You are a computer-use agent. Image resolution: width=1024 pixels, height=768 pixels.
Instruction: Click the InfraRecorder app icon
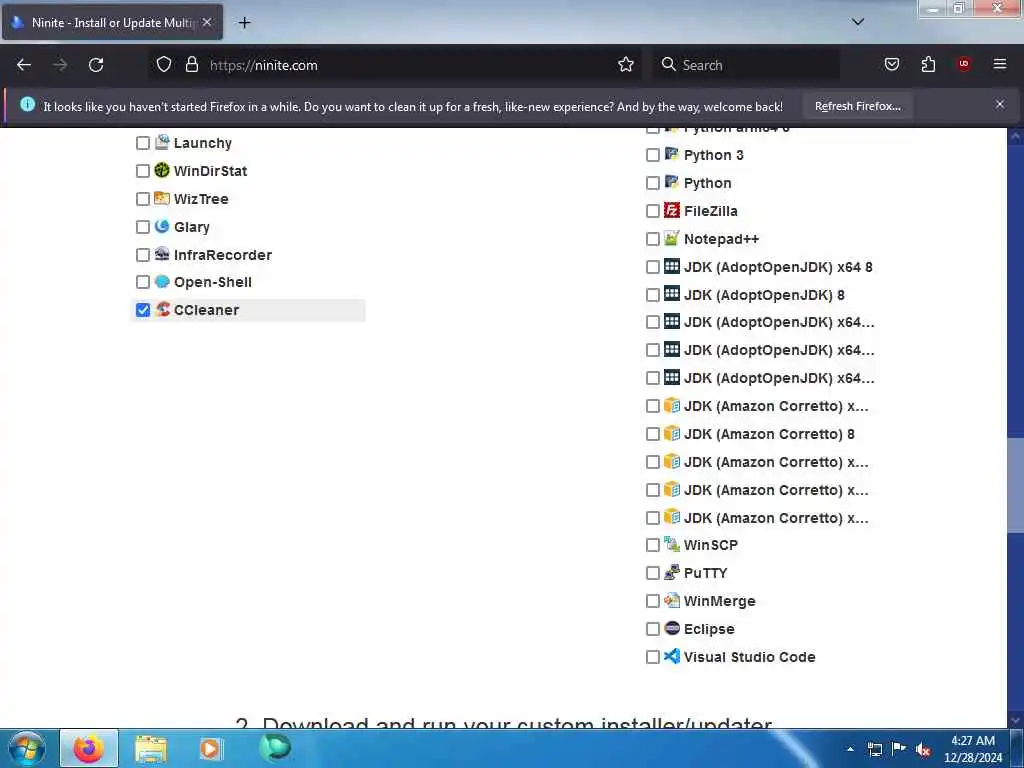[162, 254]
